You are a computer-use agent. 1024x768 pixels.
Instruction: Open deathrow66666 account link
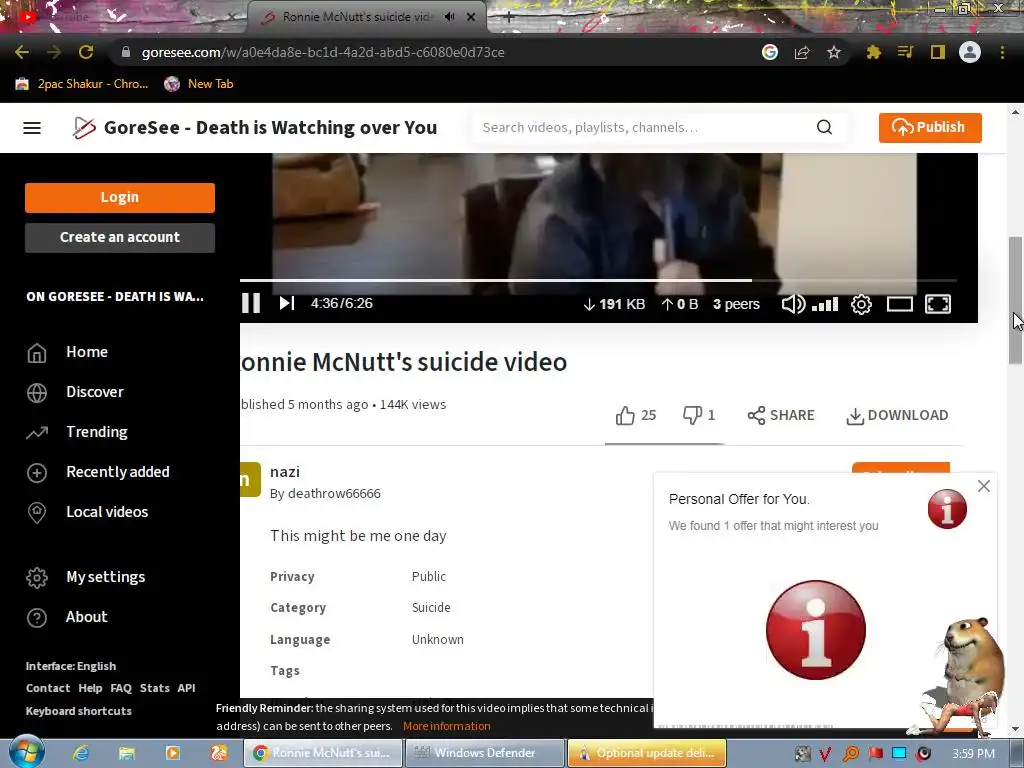point(325,494)
